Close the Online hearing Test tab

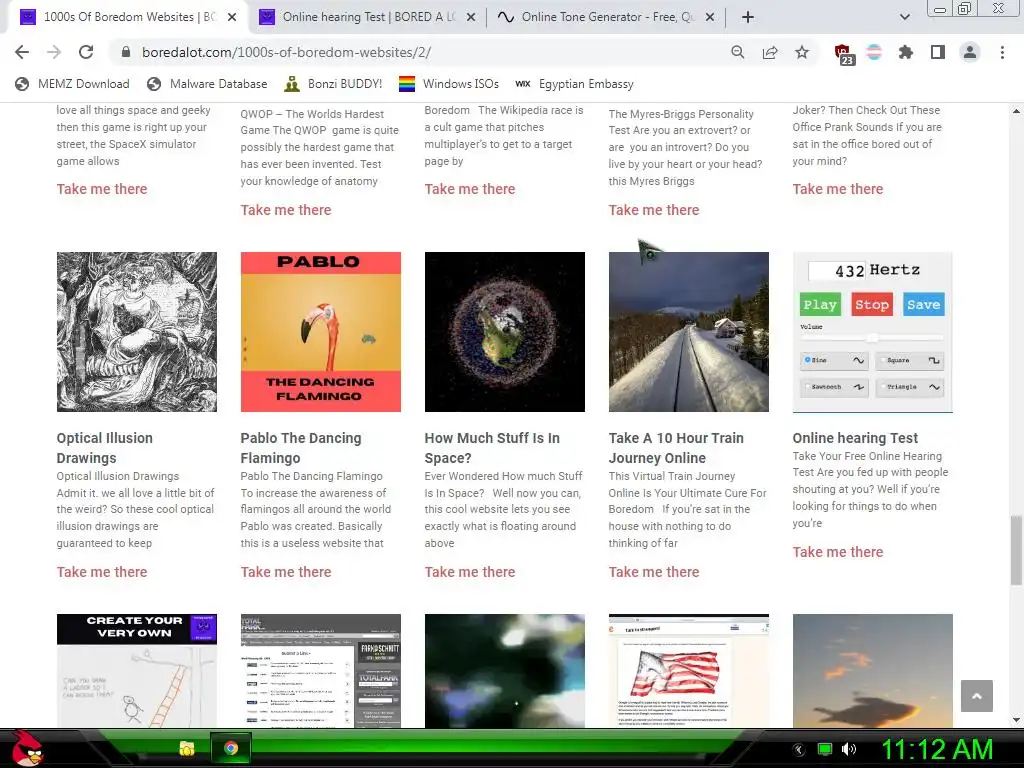(x=472, y=17)
